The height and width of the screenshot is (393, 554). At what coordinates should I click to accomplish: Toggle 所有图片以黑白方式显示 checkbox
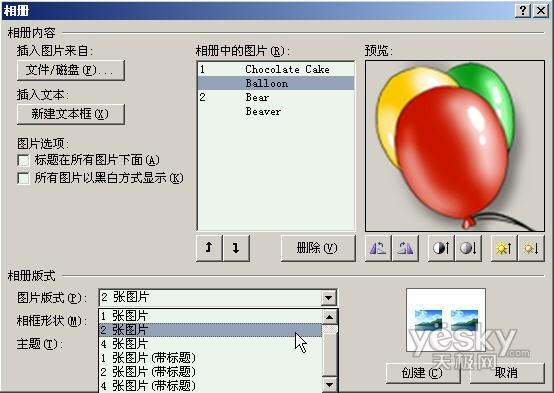[23, 178]
